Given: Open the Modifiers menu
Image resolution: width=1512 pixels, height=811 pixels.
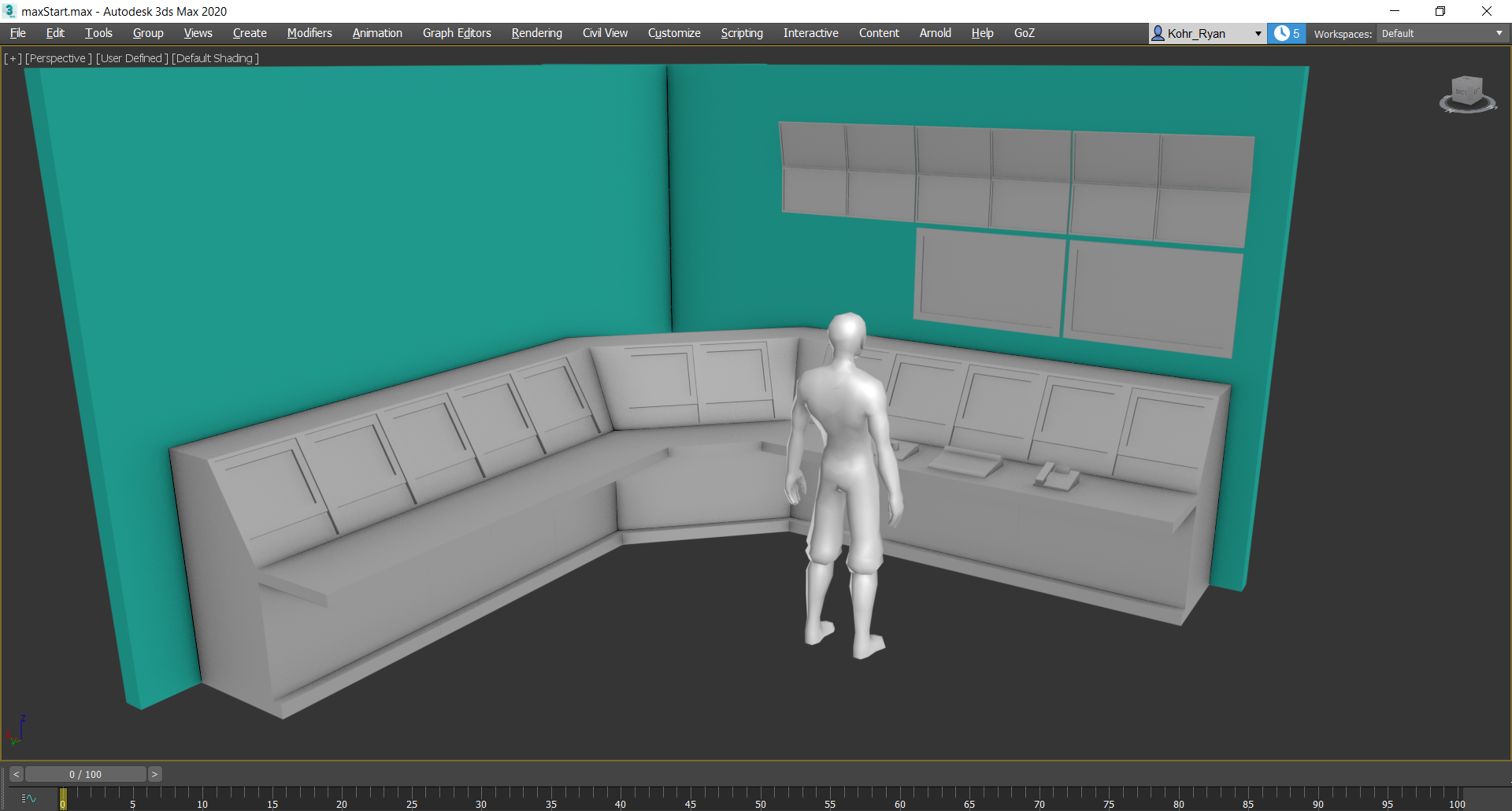Looking at the screenshot, I should [x=309, y=33].
